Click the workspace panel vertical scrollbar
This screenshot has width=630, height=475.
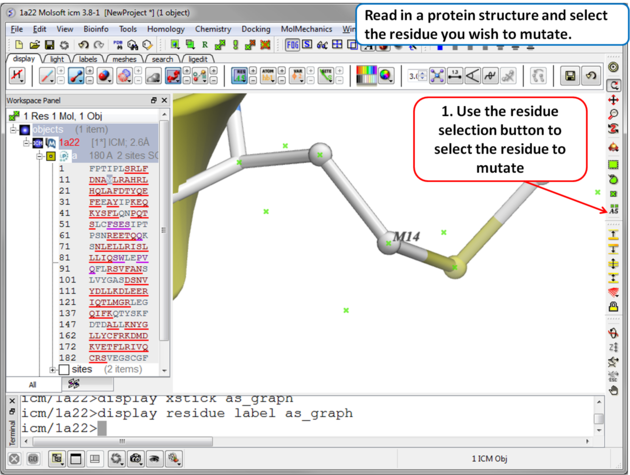(x=164, y=230)
